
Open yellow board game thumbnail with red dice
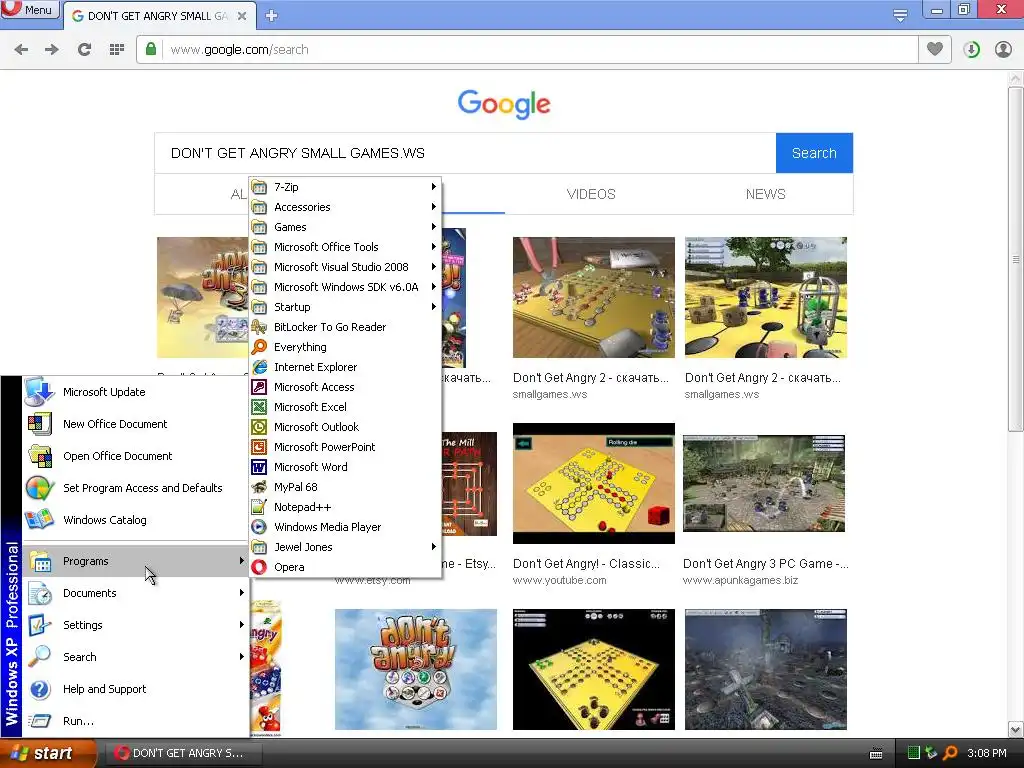coord(594,483)
